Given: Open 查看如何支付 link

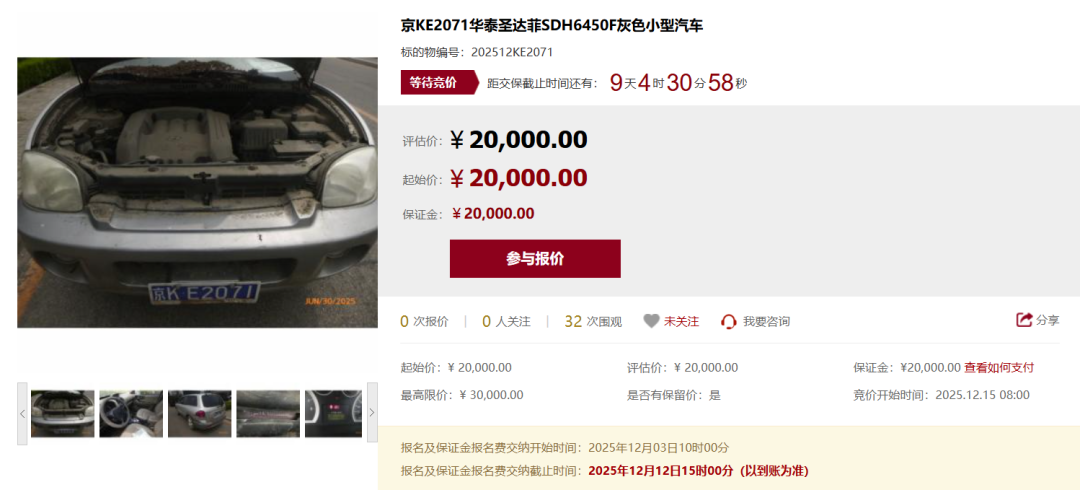Looking at the screenshot, I should click(x=999, y=367).
